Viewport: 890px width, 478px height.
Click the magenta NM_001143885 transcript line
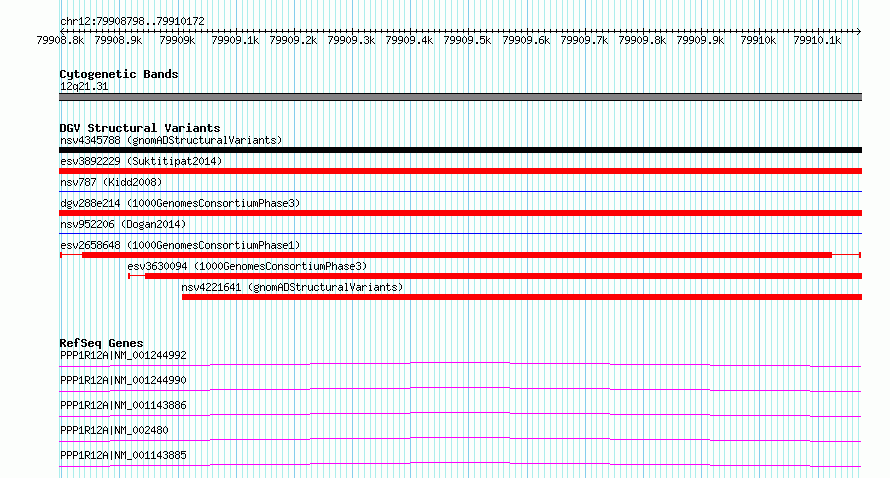(460, 464)
